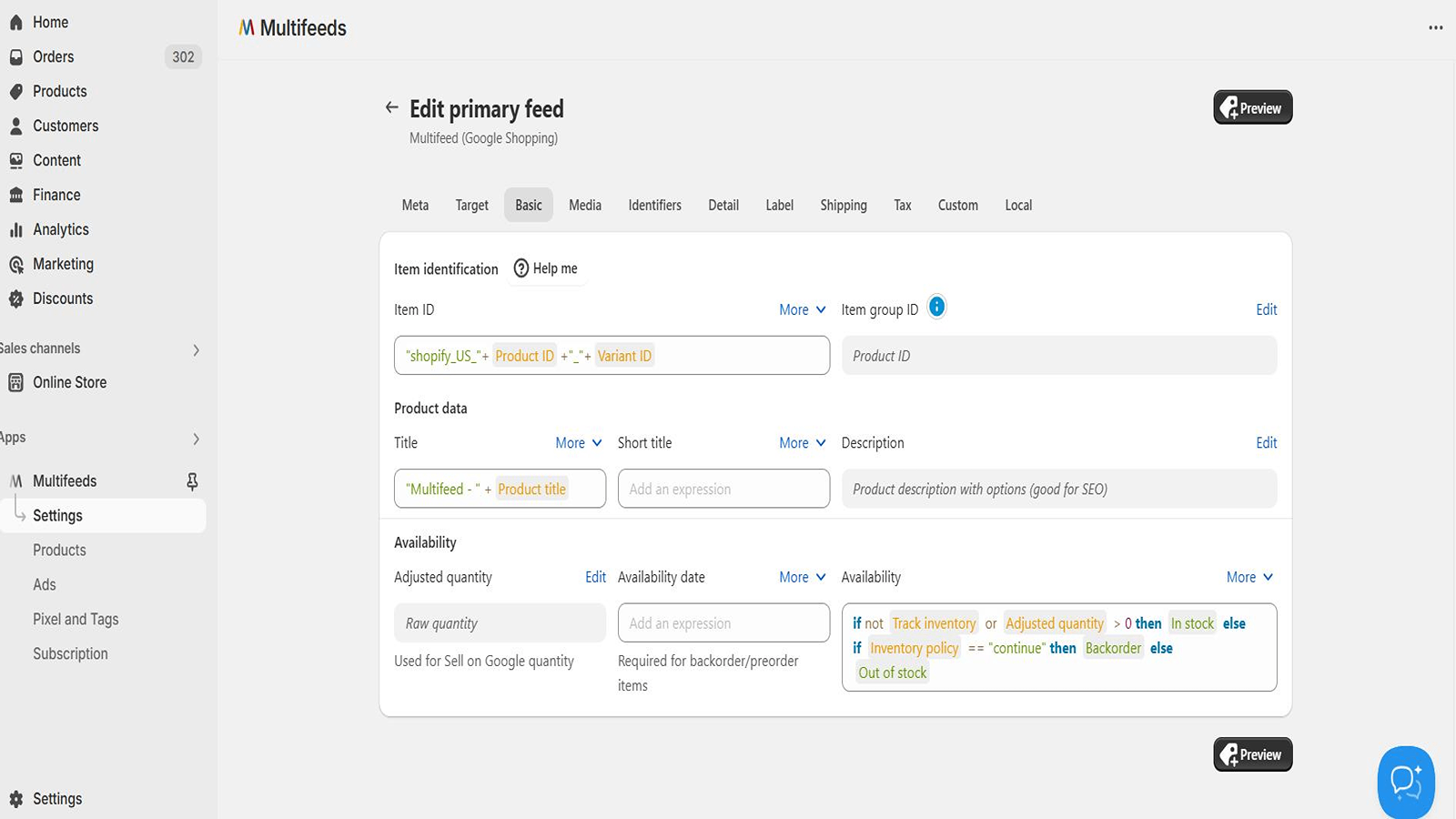Open Pixel and Tags submenu item
This screenshot has width=1456, height=819.
76,619
